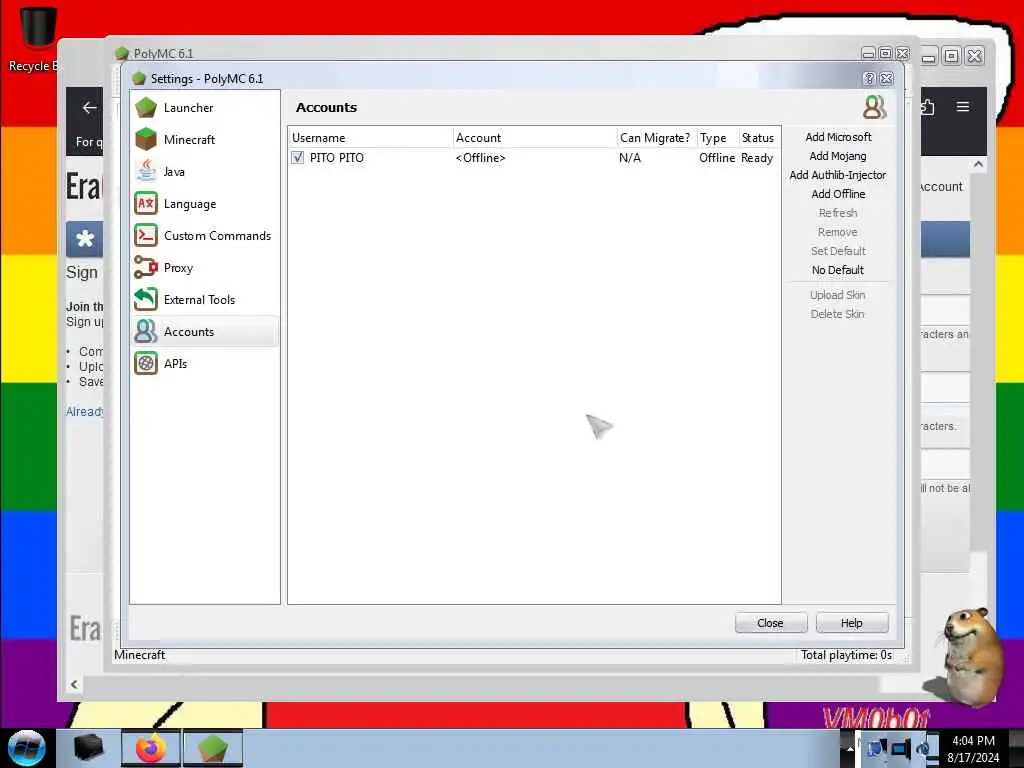Switch to Minecraft settings page
The image size is (1024, 768).
(205, 140)
